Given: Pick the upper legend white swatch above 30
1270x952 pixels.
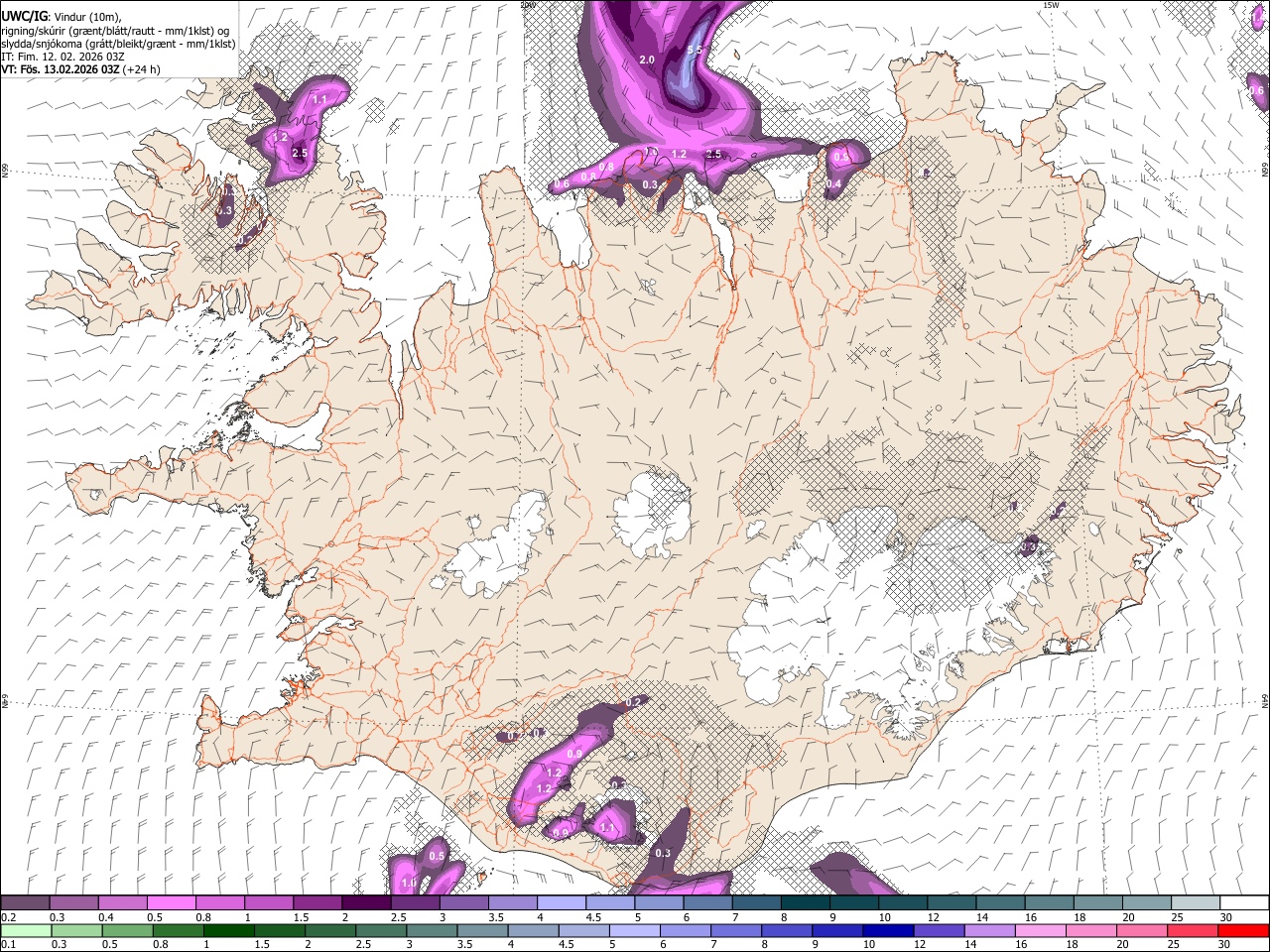Looking at the screenshot, I should [x=1242, y=903].
